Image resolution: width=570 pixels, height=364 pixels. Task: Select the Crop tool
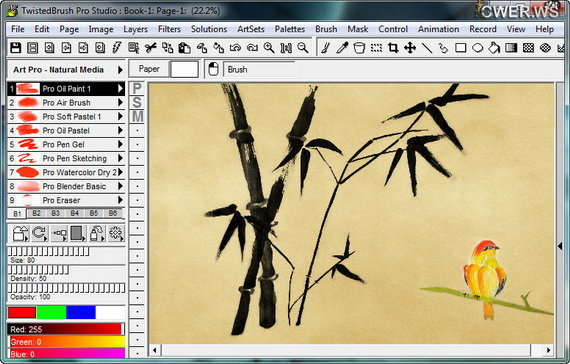coord(393,48)
